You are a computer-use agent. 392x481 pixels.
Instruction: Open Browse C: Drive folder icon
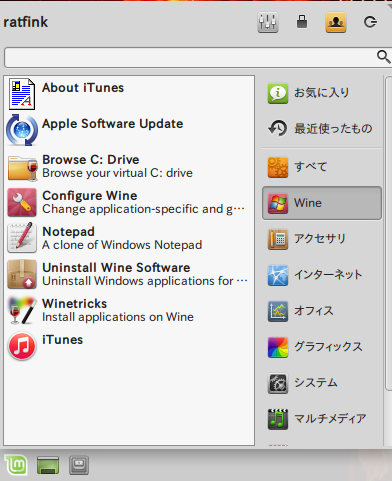22,168
